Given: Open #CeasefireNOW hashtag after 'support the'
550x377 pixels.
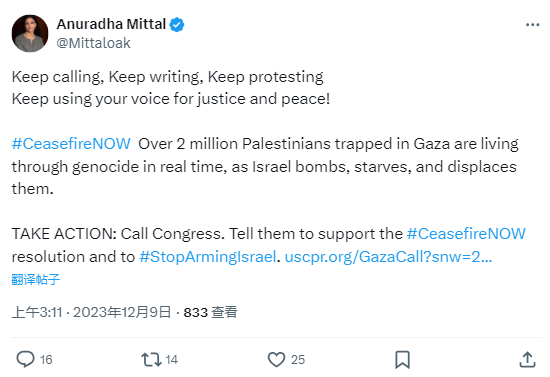Looking at the screenshot, I should click(466, 234).
